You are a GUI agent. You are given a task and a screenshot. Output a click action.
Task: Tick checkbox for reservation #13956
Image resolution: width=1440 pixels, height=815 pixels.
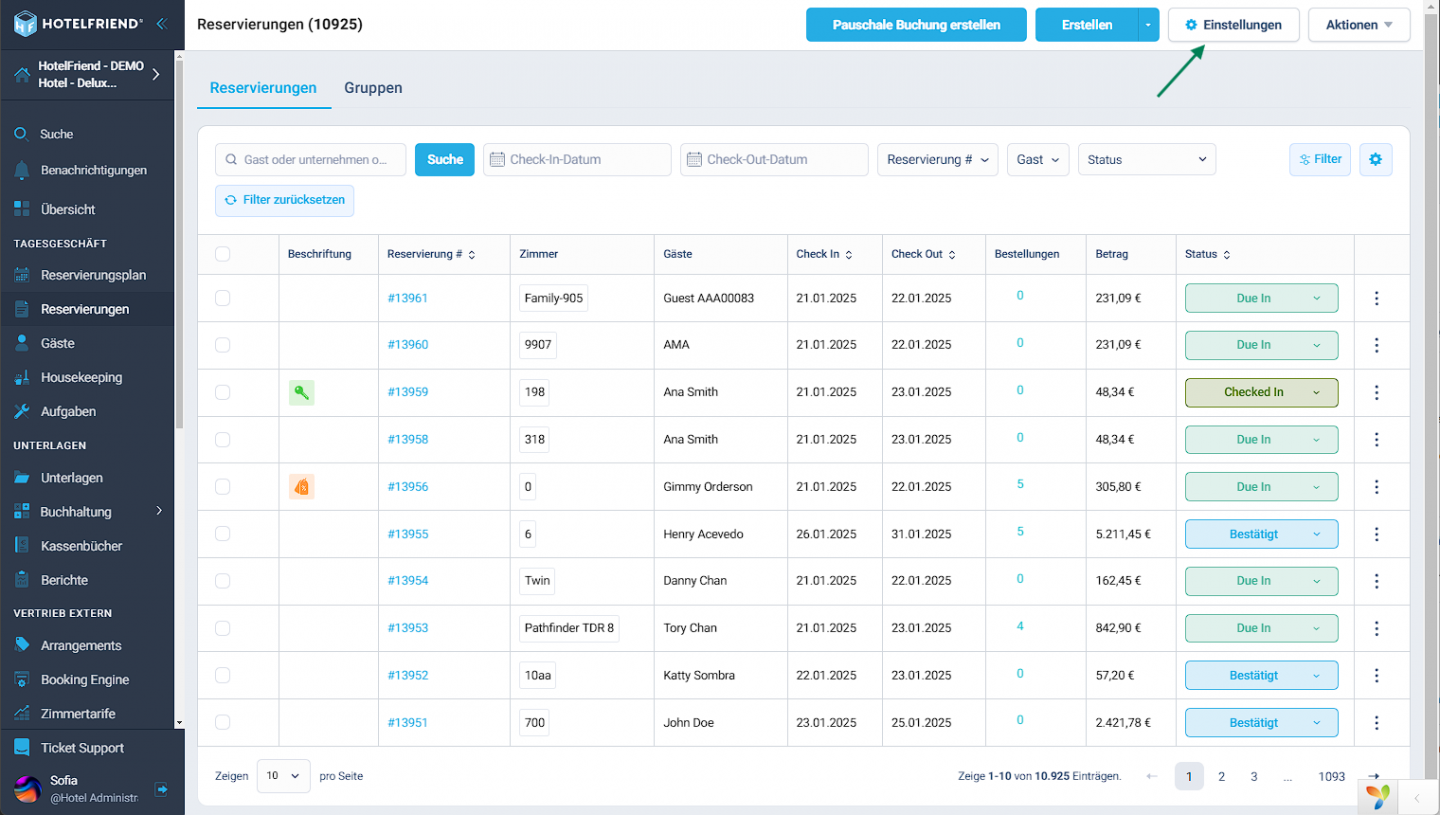tap(222, 487)
